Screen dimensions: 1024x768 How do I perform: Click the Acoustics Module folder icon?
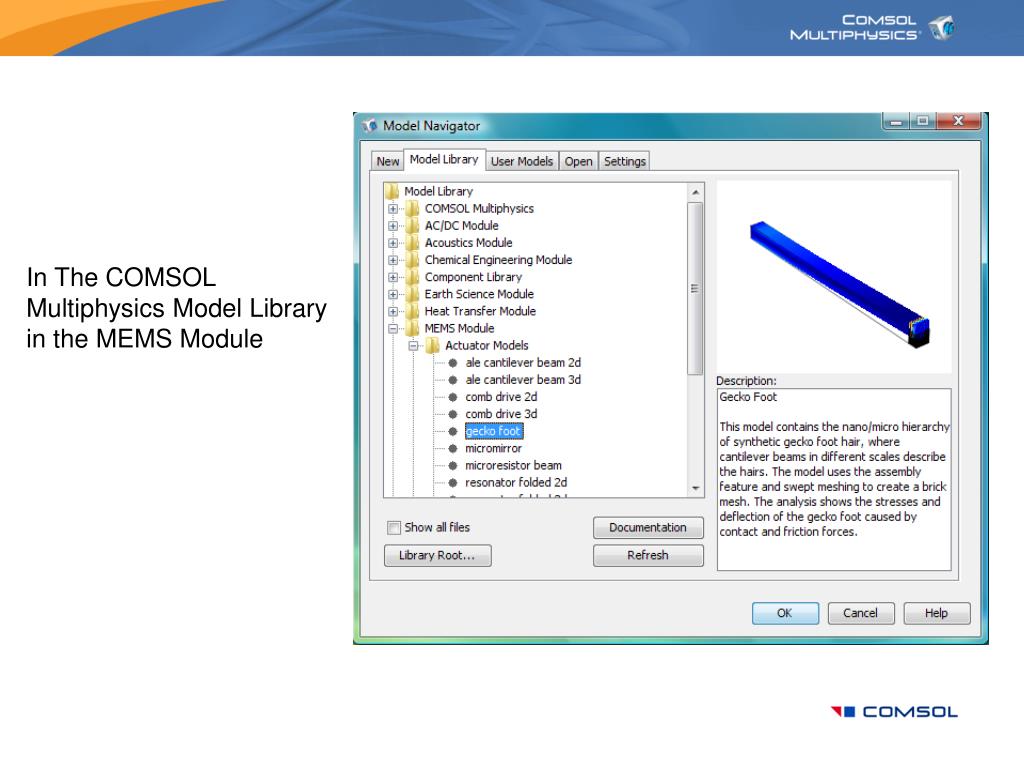(412, 243)
